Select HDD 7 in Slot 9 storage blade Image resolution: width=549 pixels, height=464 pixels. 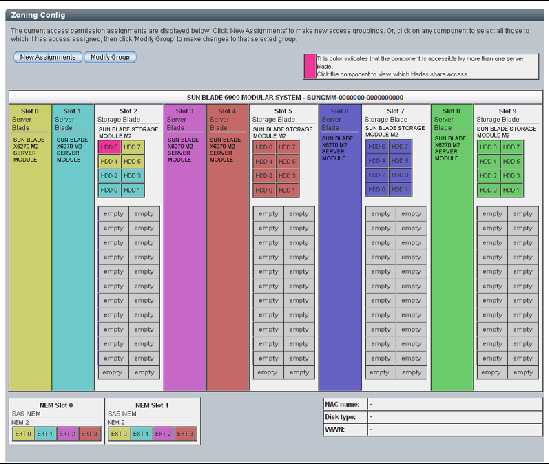[x=512, y=147]
